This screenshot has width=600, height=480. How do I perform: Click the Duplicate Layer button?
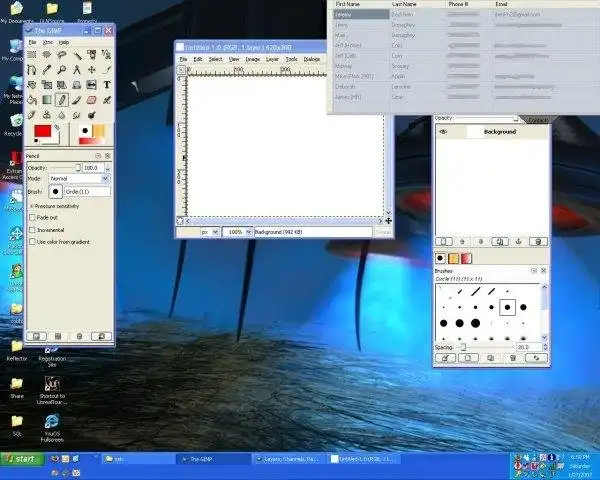pos(500,242)
